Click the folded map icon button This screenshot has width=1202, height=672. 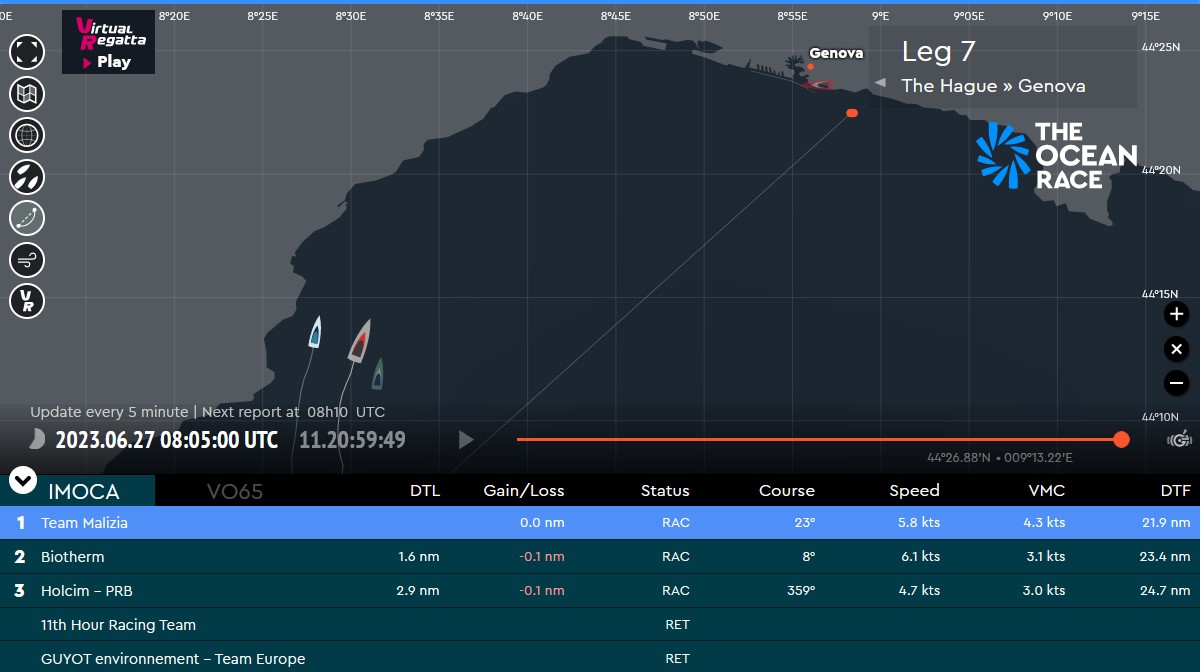[x=27, y=94]
